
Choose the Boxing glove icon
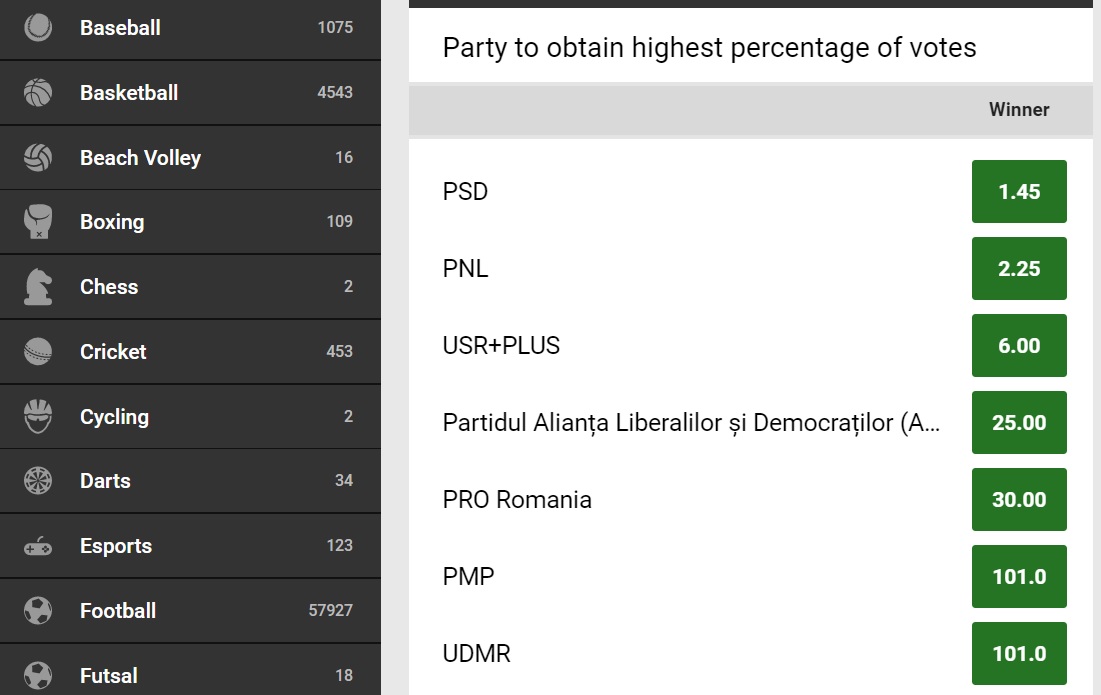tap(38, 222)
